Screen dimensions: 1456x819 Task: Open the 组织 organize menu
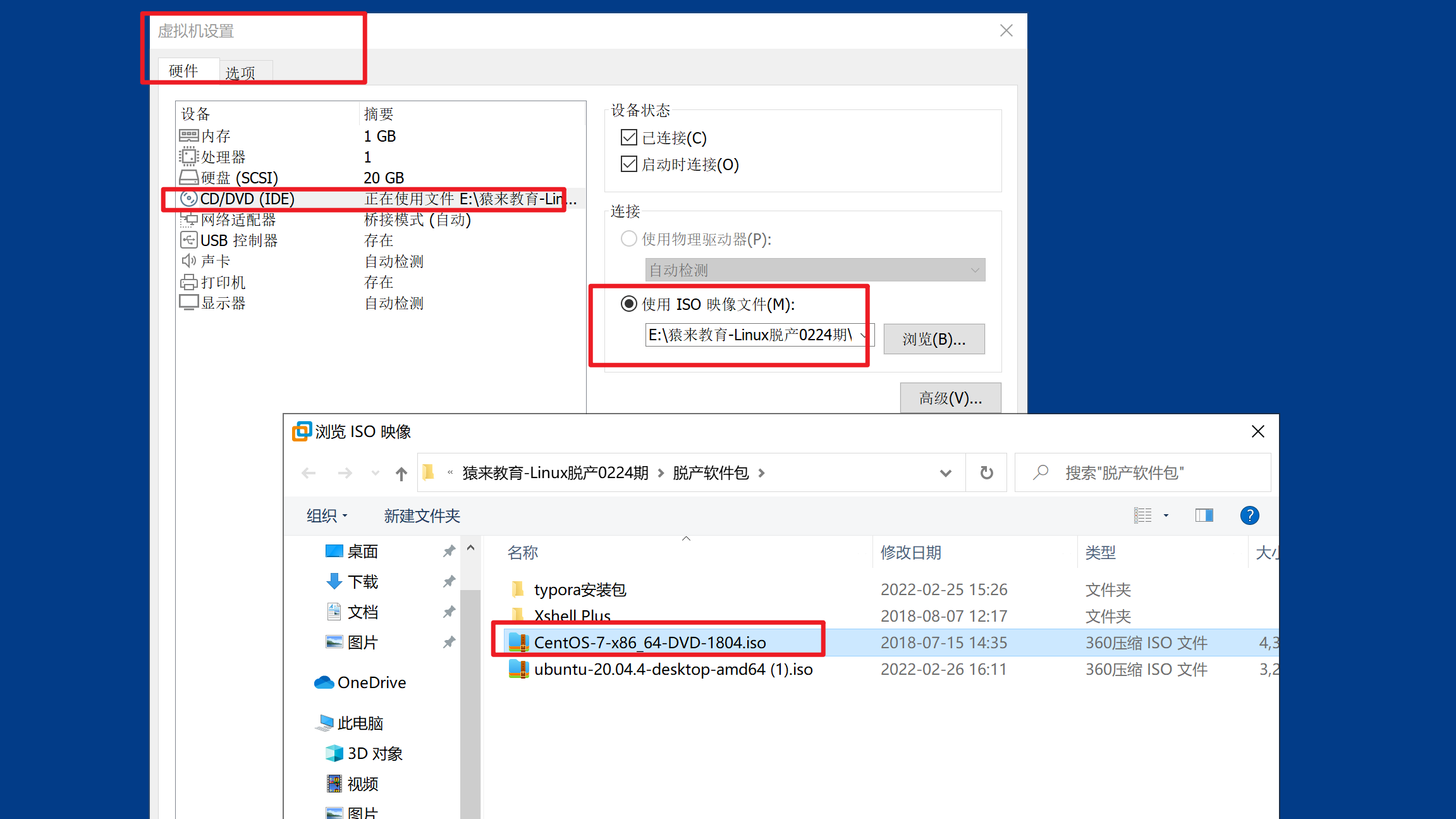tap(327, 516)
